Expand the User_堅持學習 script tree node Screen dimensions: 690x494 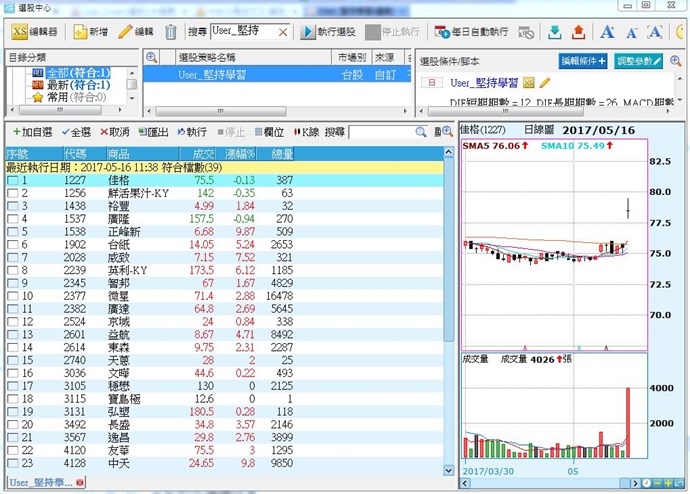point(431,83)
